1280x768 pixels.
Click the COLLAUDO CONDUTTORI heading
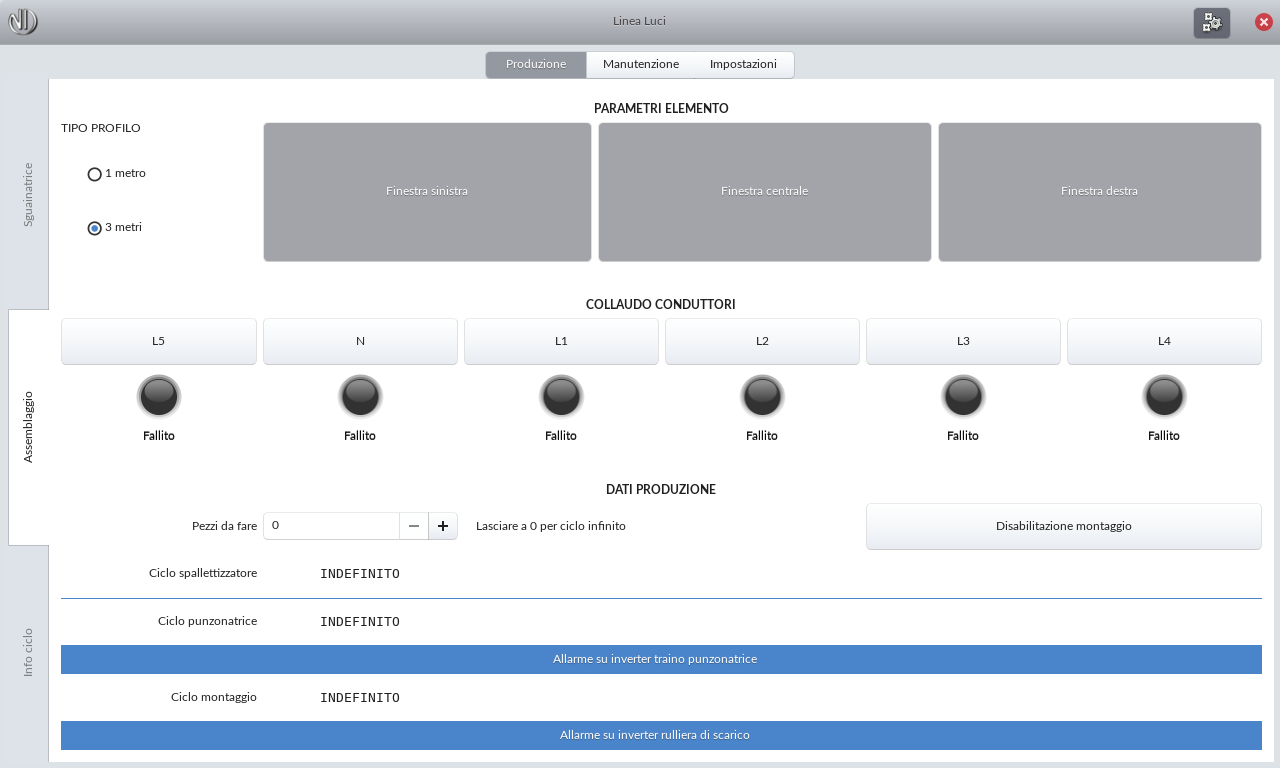661,304
